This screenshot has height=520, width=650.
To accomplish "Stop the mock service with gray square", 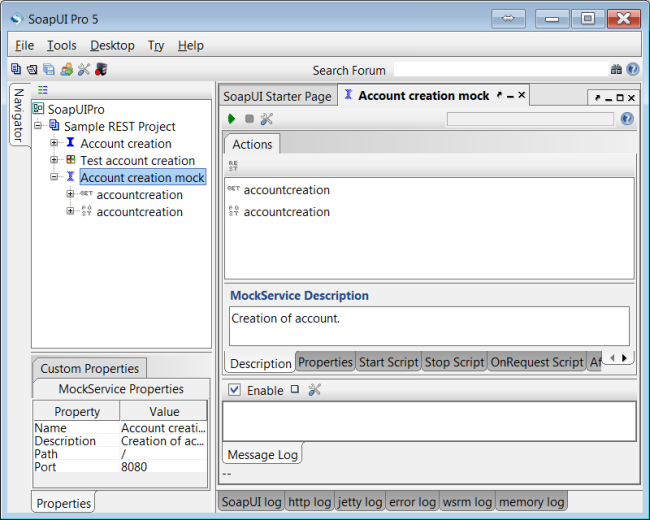I will (x=249, y=119).
